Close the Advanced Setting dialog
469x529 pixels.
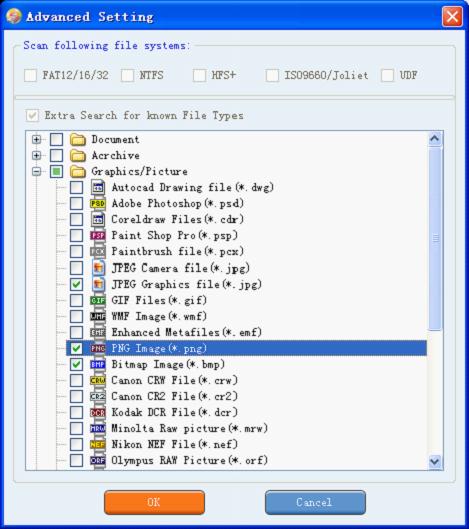(452, 17)
